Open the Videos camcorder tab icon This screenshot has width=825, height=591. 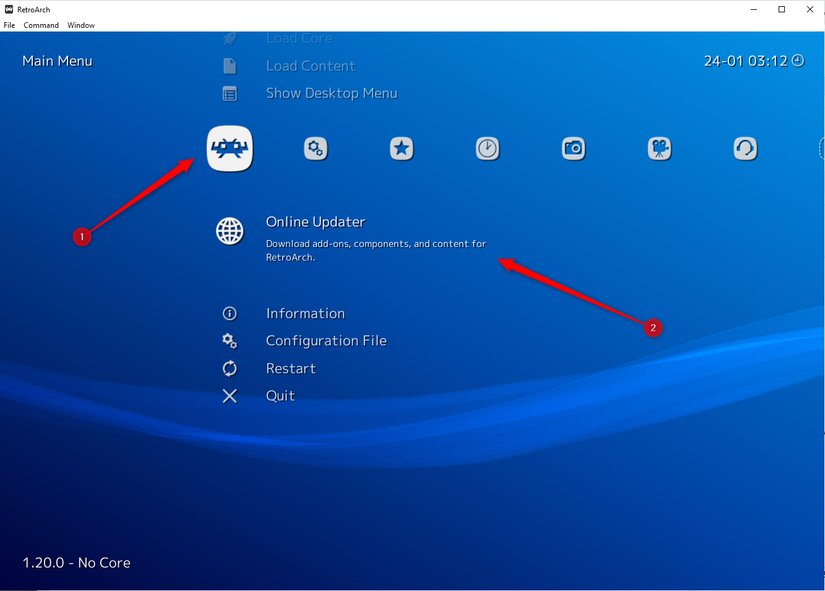click(x=659, y=149)
